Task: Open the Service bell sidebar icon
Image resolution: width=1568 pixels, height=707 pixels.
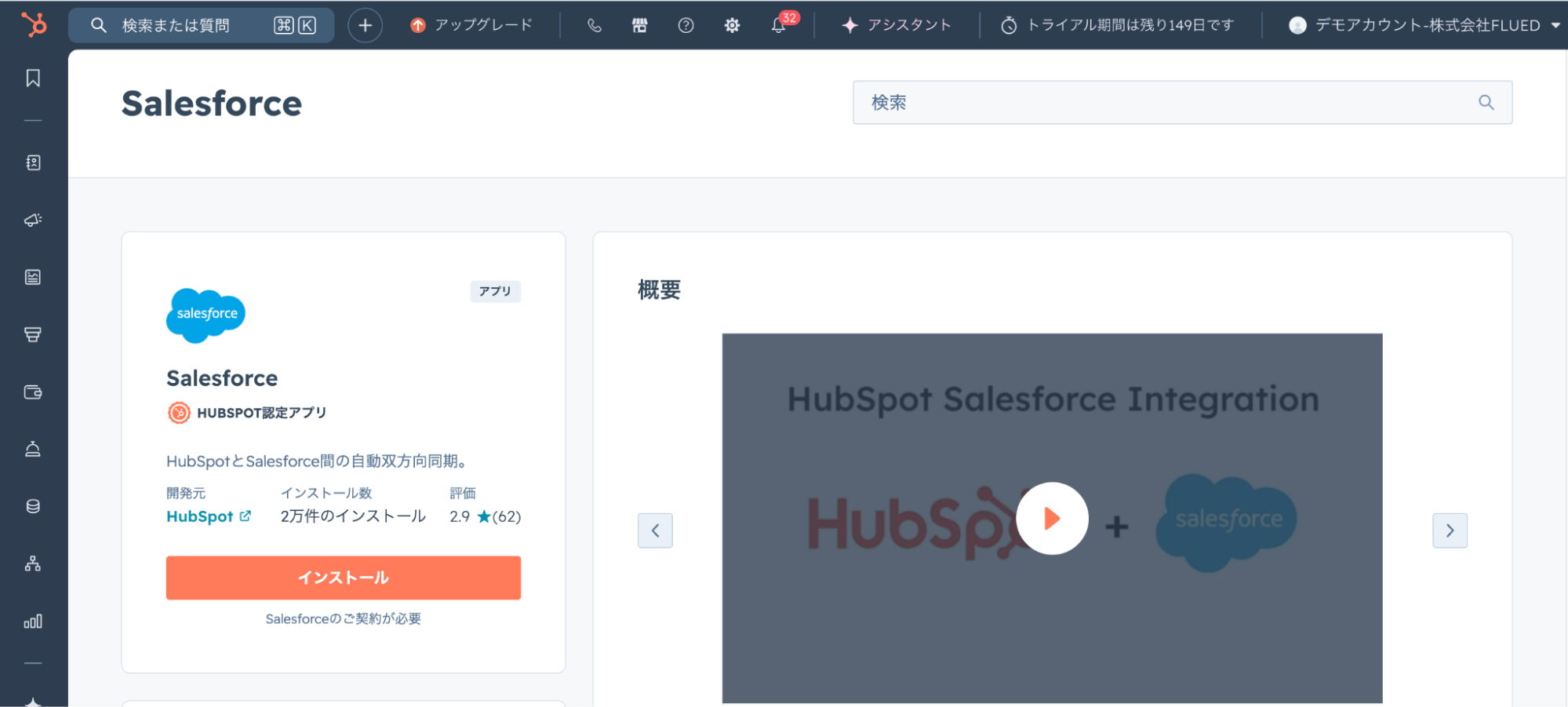Action: coord(33,449)
